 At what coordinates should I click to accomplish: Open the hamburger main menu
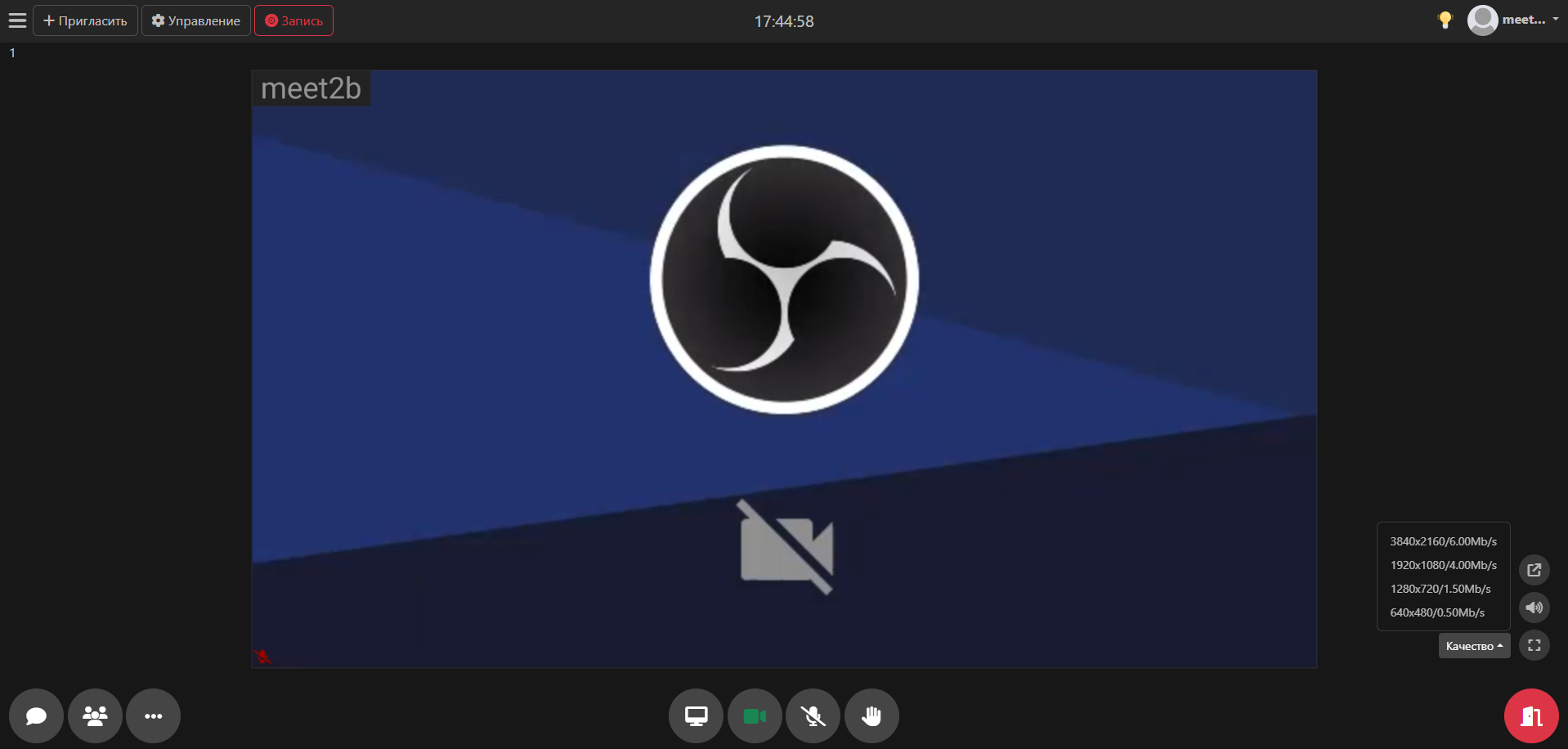click(17, 20)
